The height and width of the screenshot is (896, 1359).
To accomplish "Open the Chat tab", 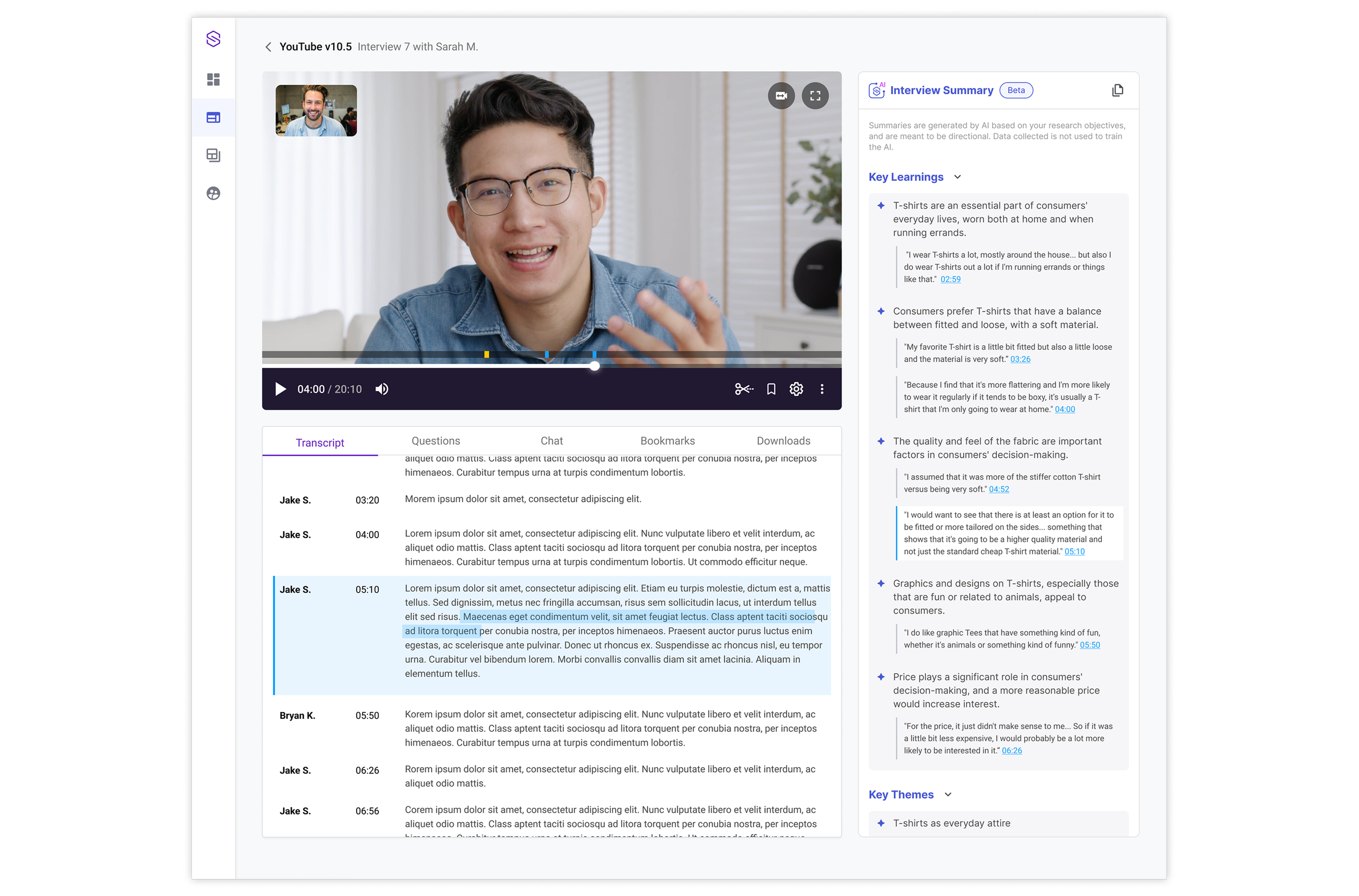I will pyautogui.click(x=551, y=441).
